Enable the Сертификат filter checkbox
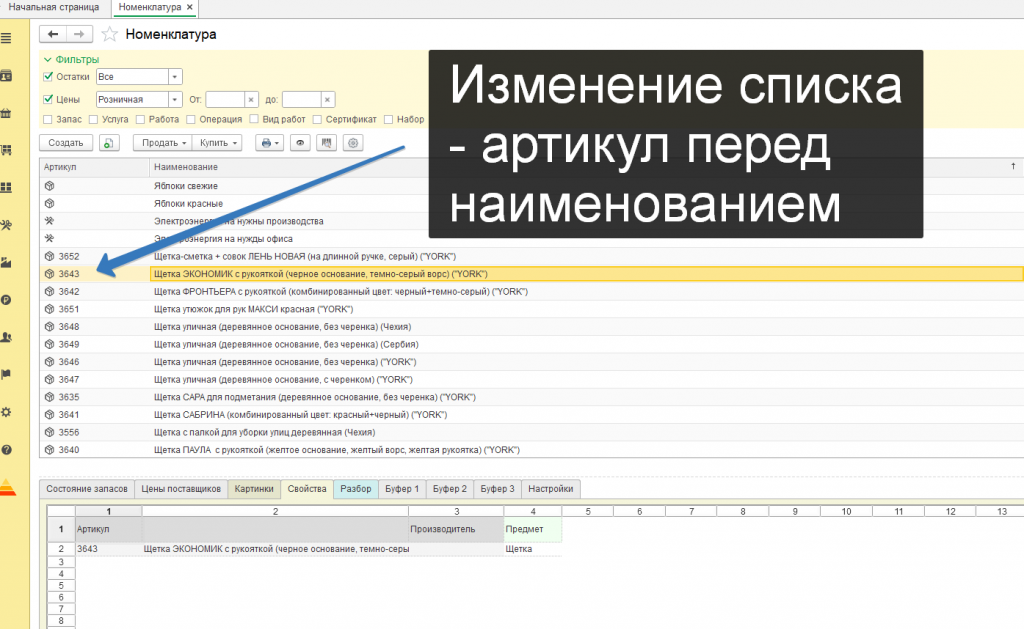The image size is (1024, 629). [317, 120]
